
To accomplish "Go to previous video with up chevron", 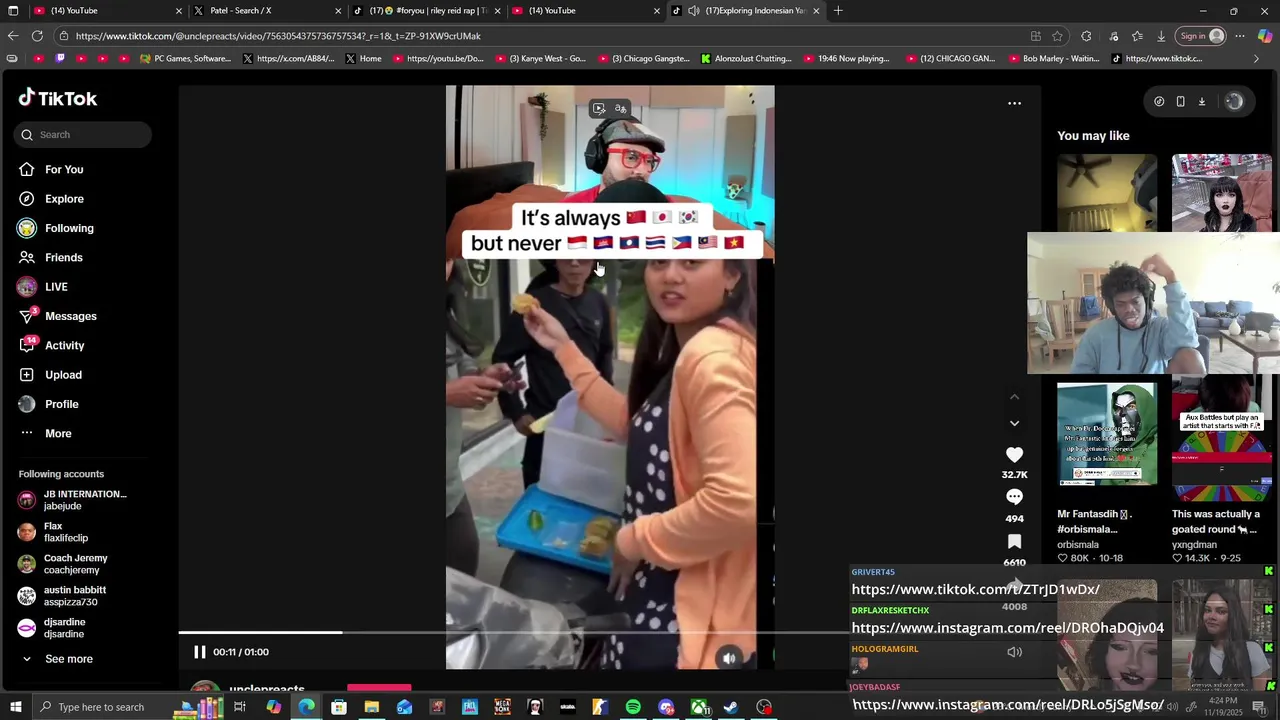I will click(1014, 397).
